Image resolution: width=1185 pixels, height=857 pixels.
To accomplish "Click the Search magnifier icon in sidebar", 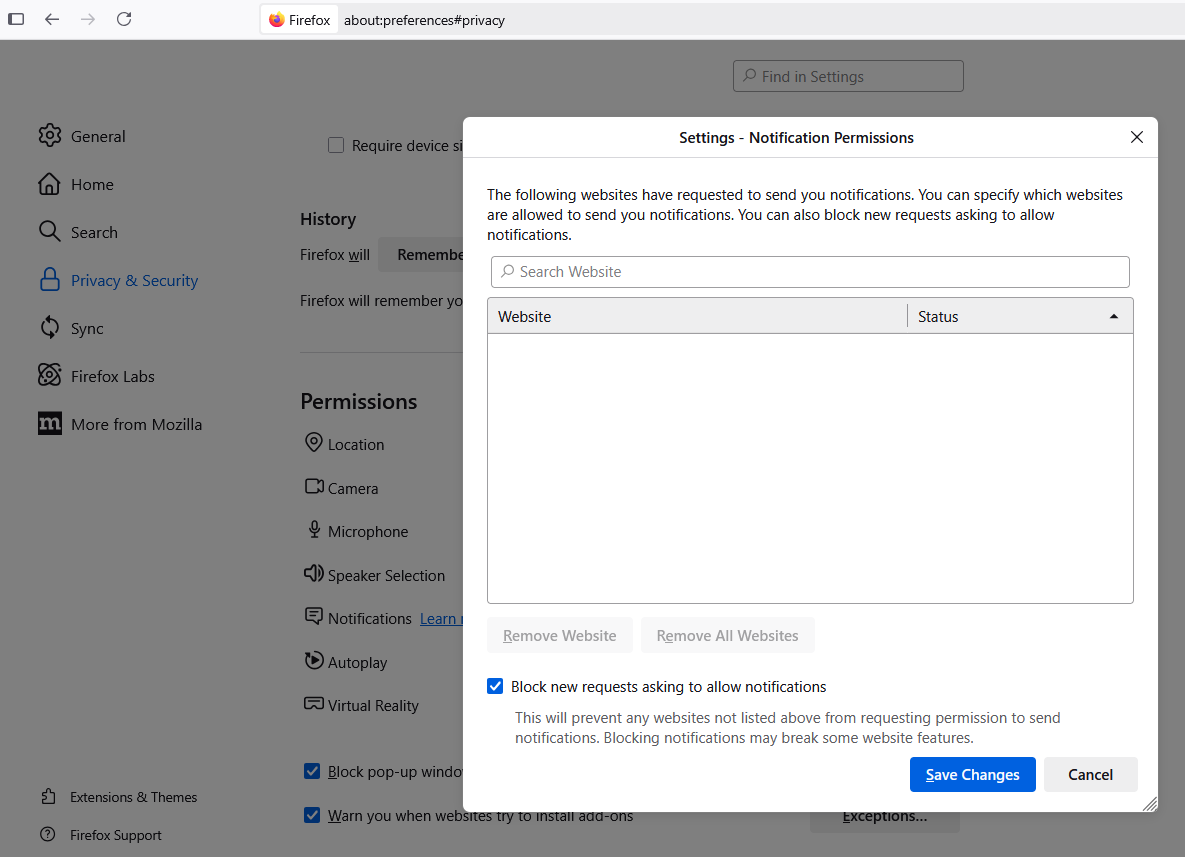I will [50, 232].
